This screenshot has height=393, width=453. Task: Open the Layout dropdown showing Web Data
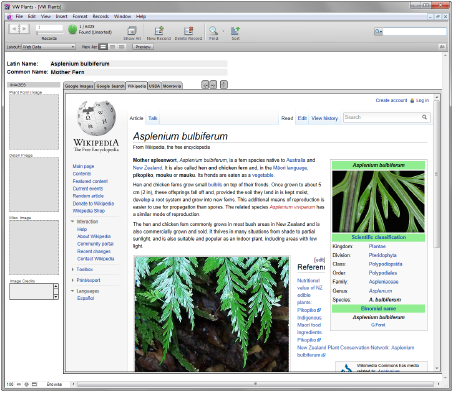click(x=48, y=47)
